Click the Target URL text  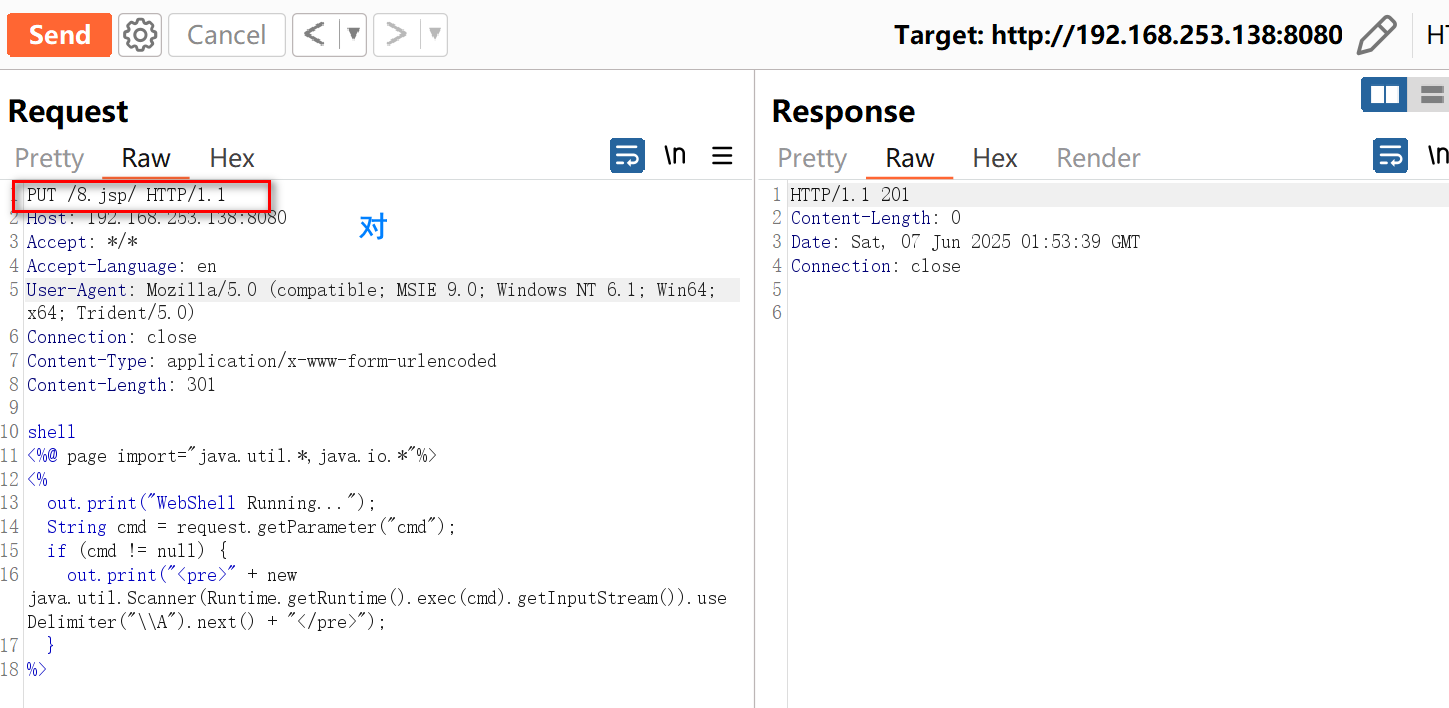point(1118,35)
